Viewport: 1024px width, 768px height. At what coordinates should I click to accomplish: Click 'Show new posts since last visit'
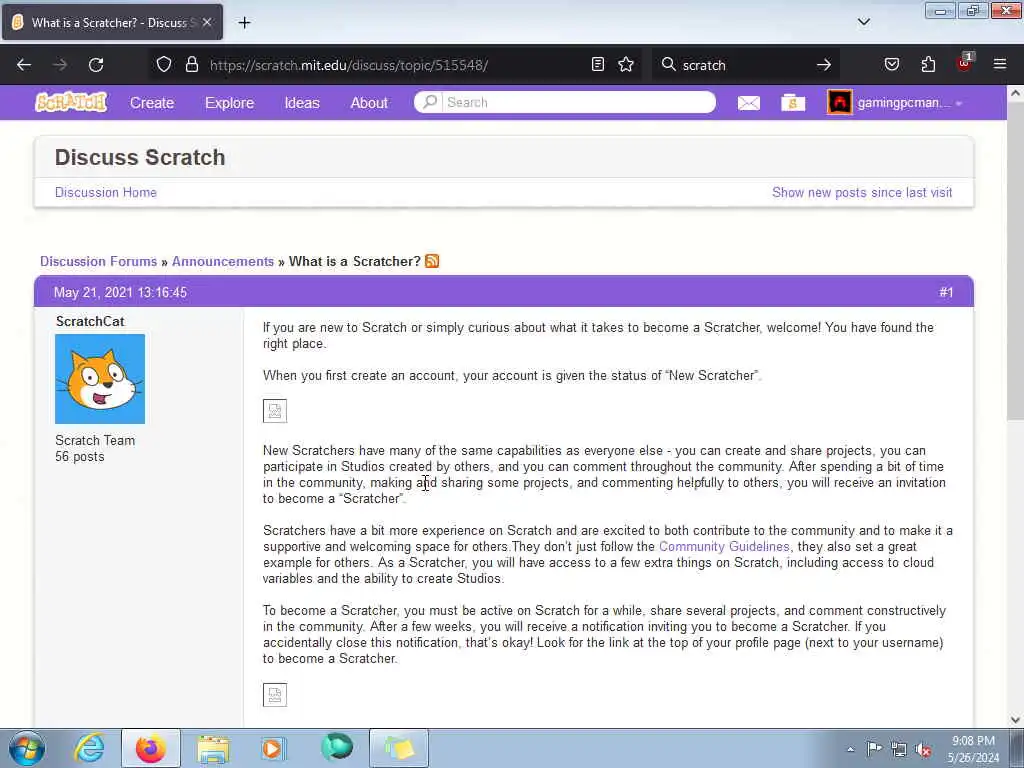tap(862, 192)
